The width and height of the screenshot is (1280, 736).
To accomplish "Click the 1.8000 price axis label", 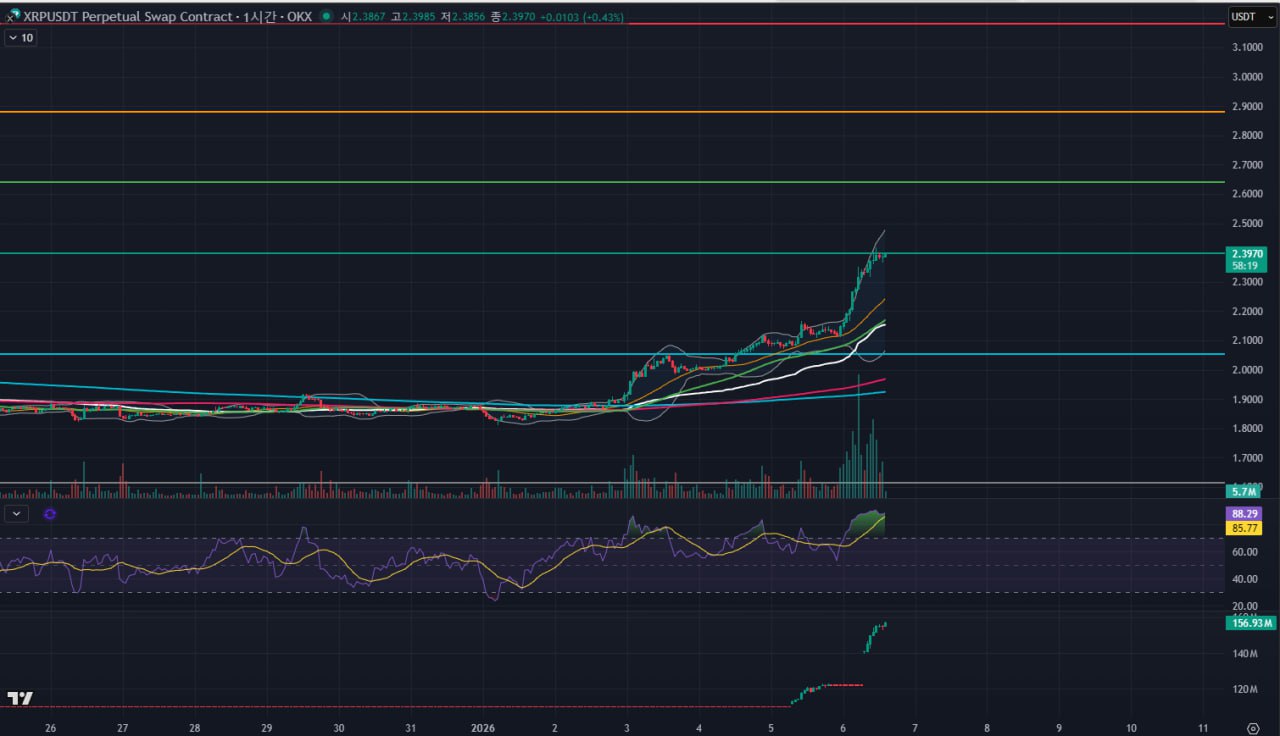I will point(1247,429).
